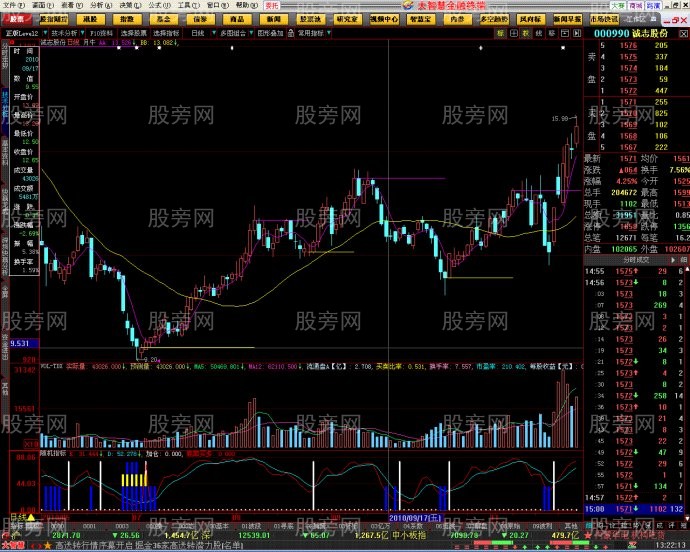The image size is (690, 552).
Task: Click the news headline 高送转行情序幕开启
Action: 93,546
